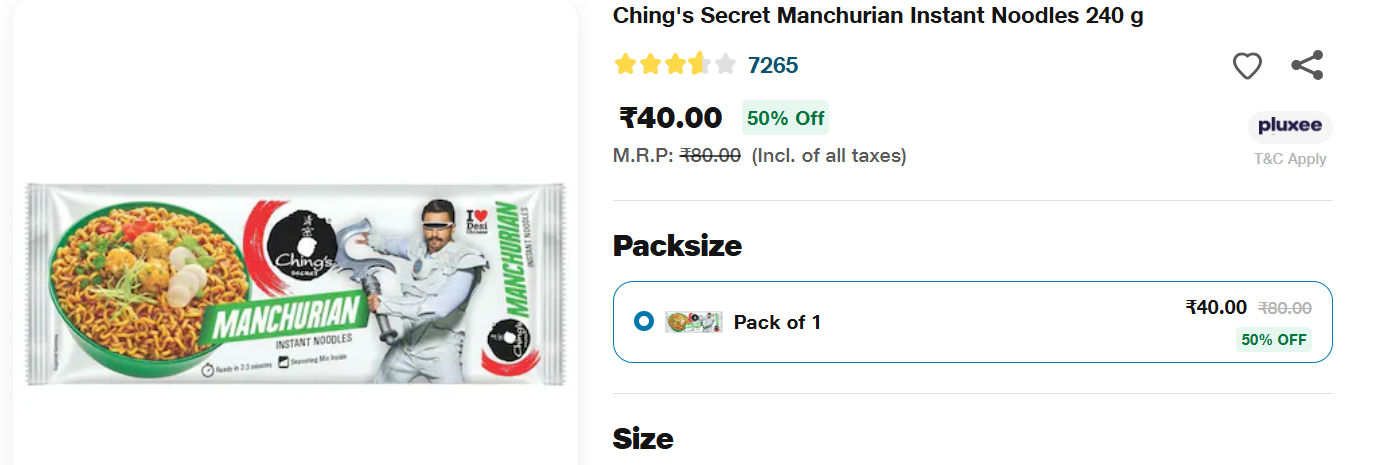Click the large Manchurian noodles product image

pos(295,284)
